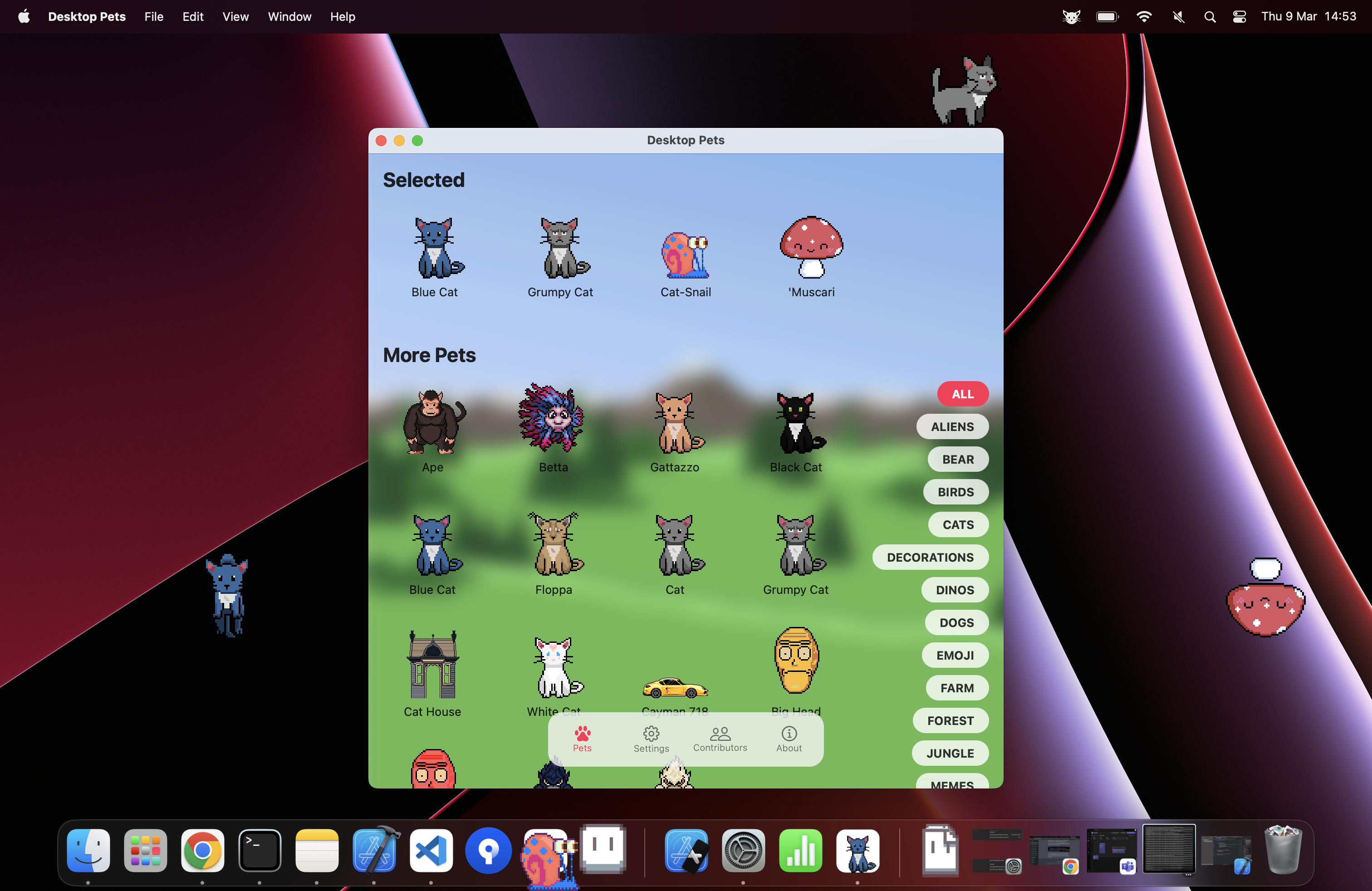The height and width of the screenshot is (891, 1372).
Task: Open Numbers from the Dock
Action: [x=800, y=851]
